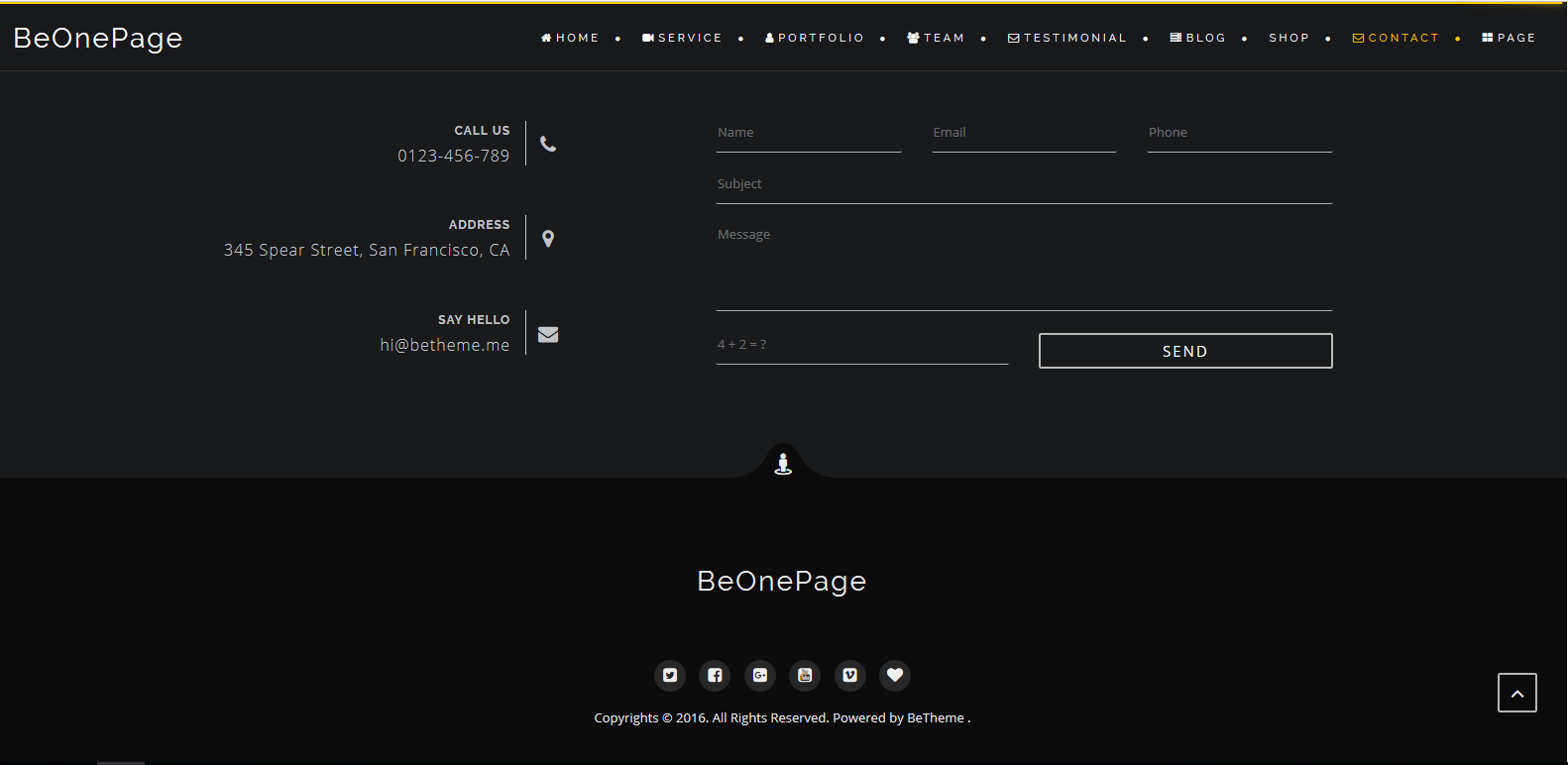This screenshot has height=765, width=1568.
Task: Open the Facebook social link
Action: click(715, 675)
